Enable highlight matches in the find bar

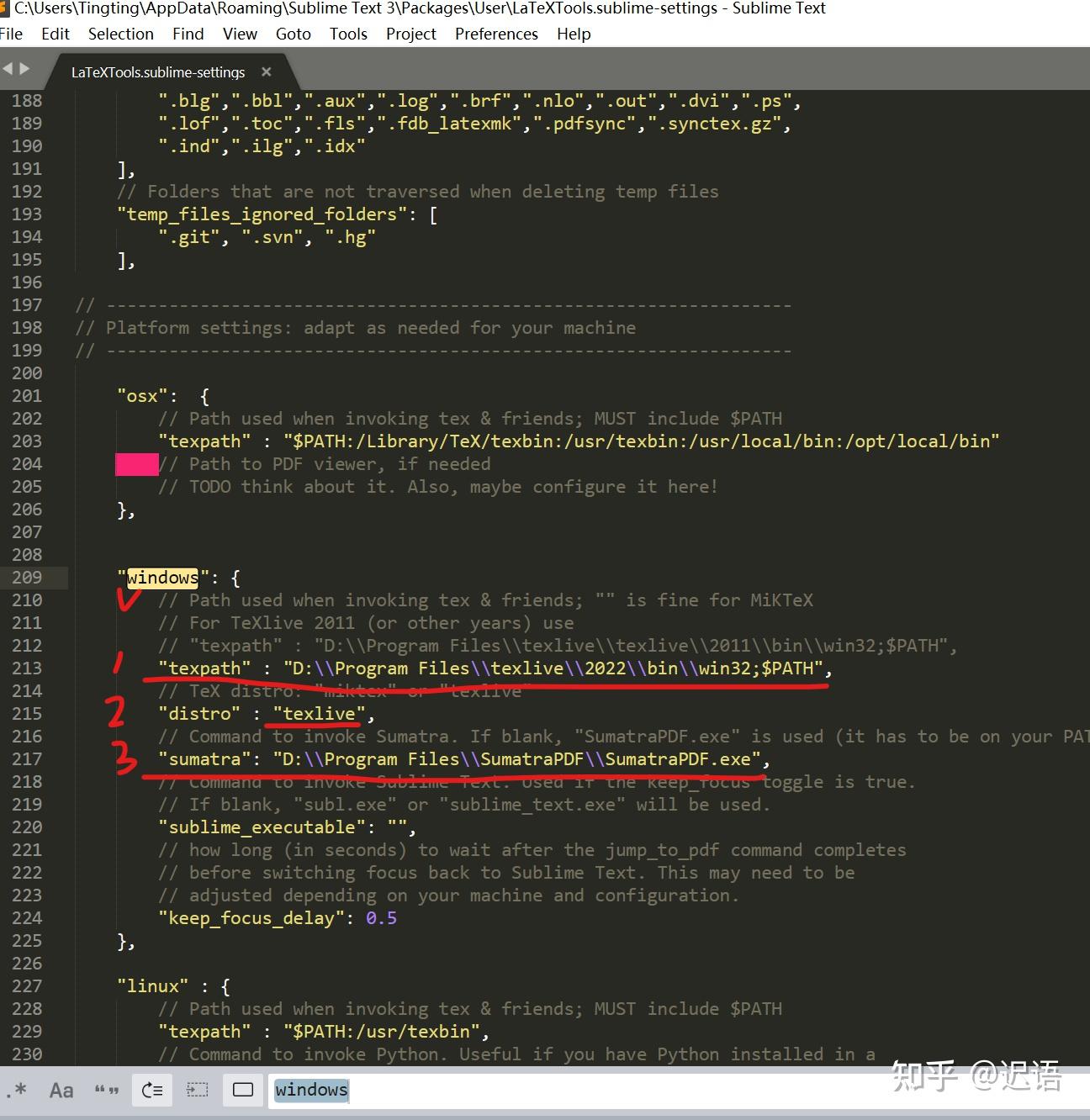pyautogui.click(x=242, y=1090)
